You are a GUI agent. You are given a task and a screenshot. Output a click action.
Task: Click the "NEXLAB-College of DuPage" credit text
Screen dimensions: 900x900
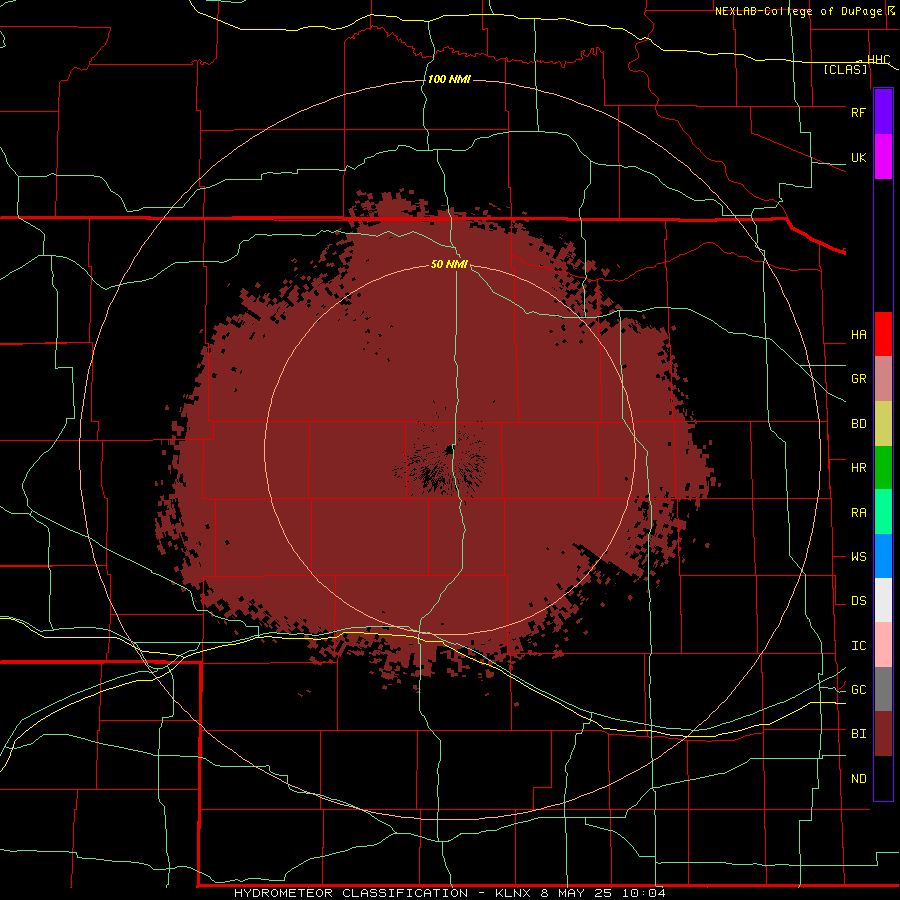pos(799,11)
